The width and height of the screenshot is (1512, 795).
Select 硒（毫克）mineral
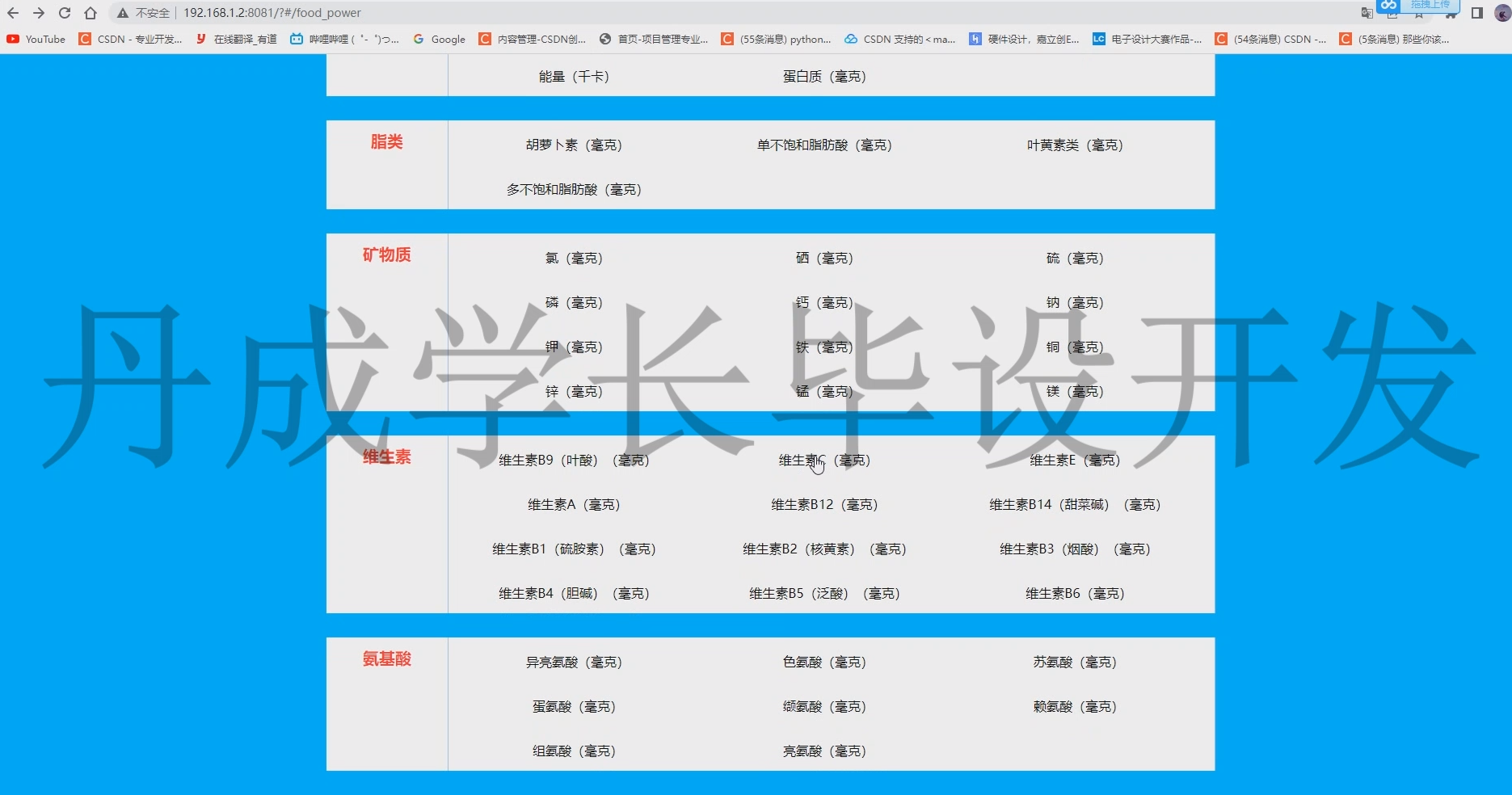click(824, 259)
